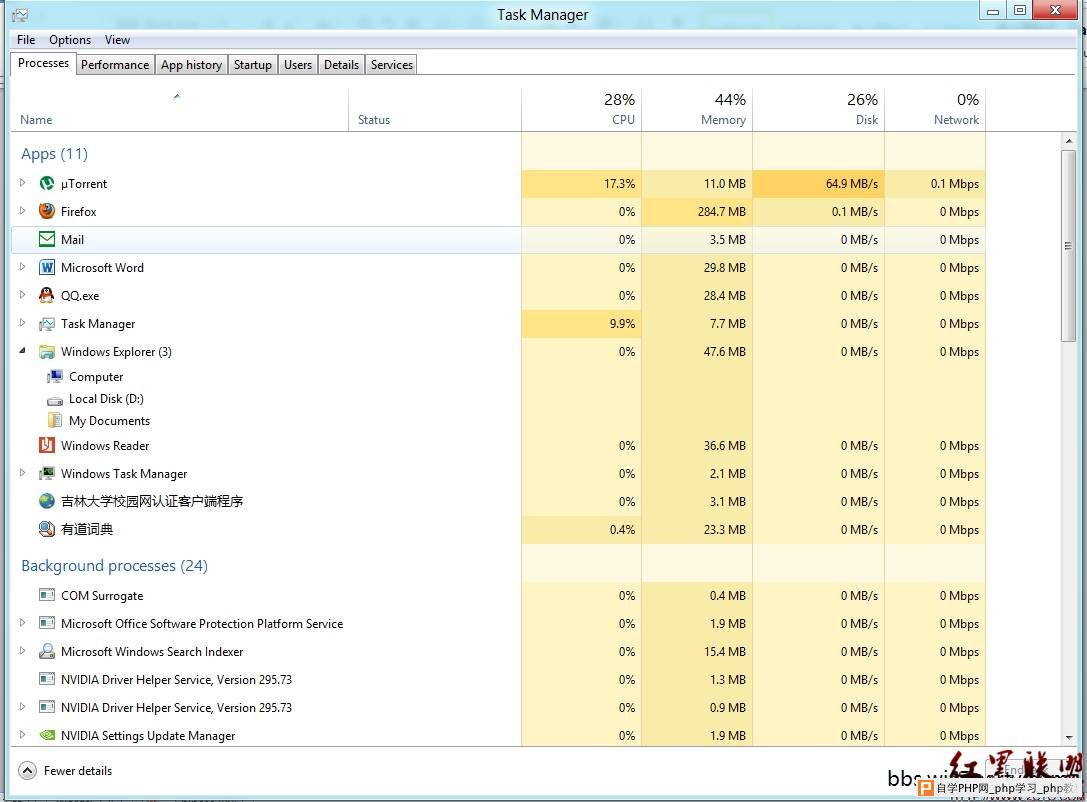Click the Windows Reader icon
1087x802 pixels.
tap(47, 446)
